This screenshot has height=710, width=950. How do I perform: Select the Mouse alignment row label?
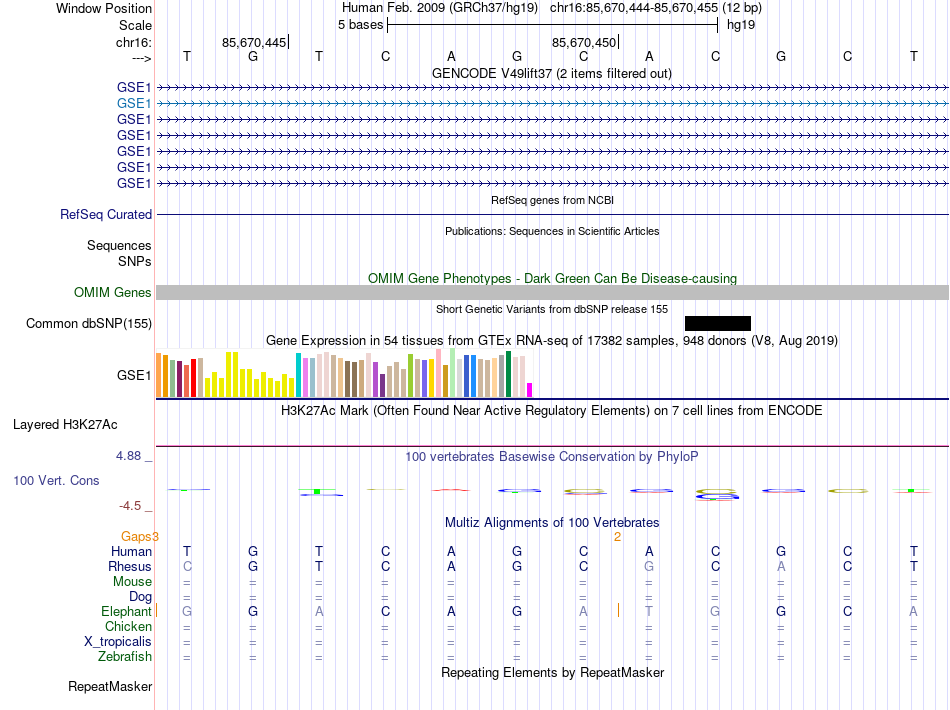coord(132,582)
